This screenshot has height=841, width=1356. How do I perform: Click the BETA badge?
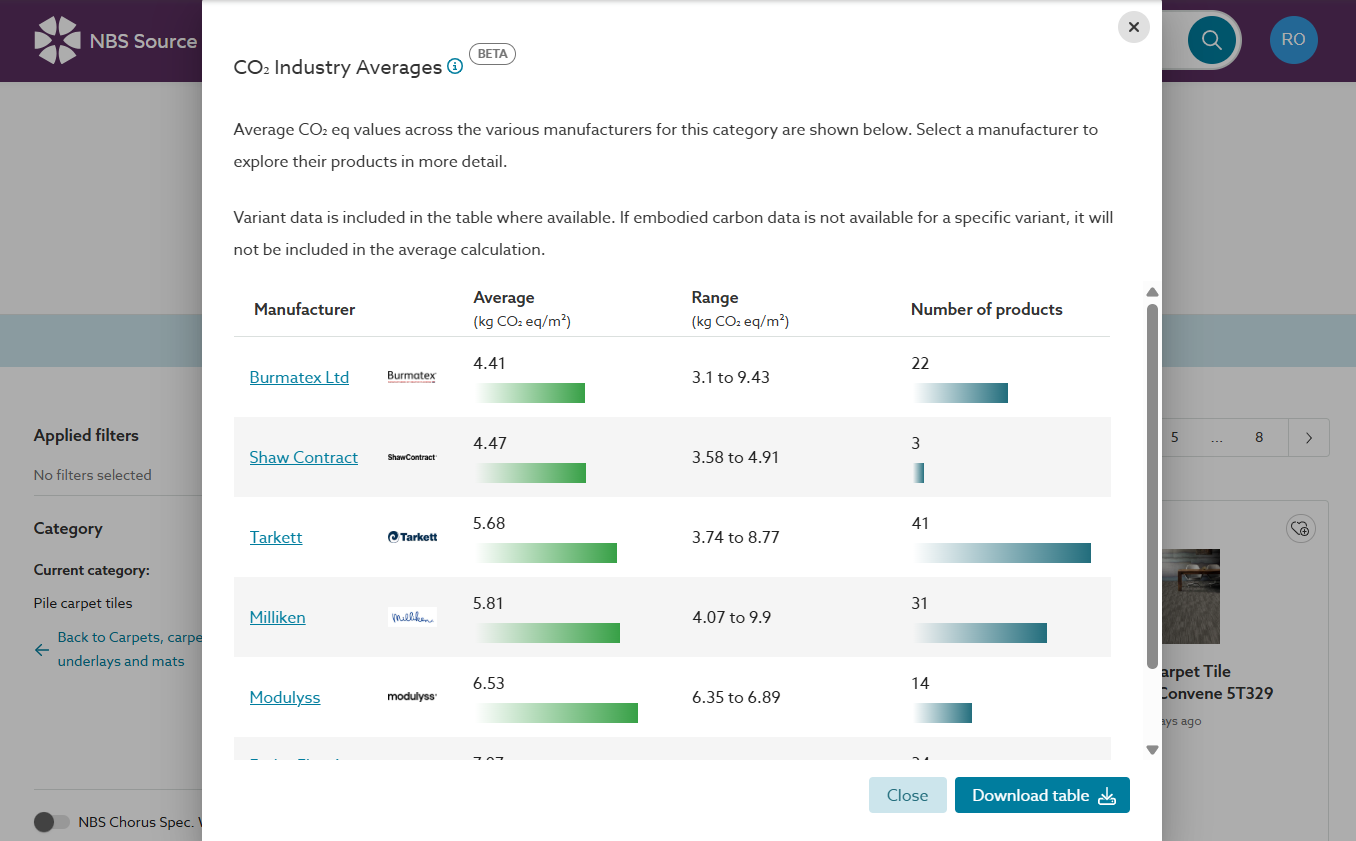point(492,54)
